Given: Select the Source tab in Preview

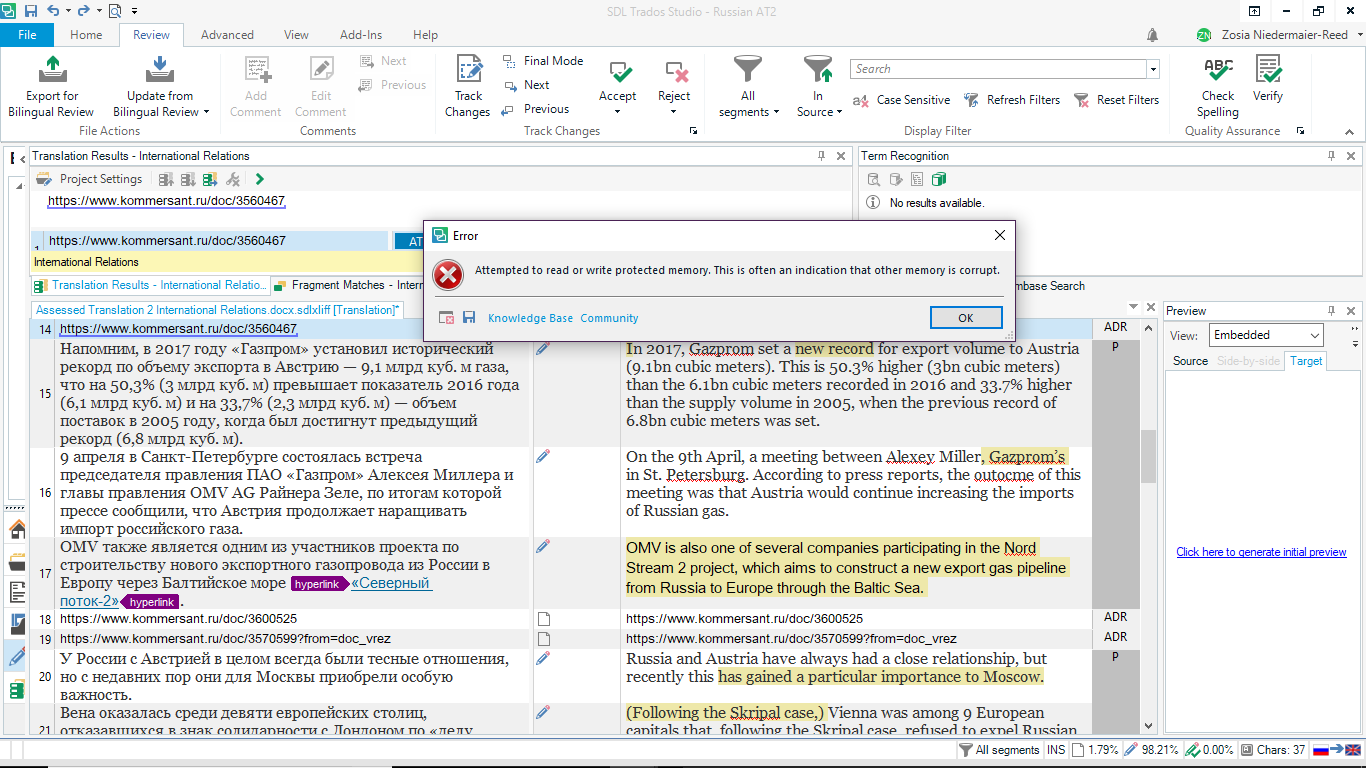Looking at the screenshot, I should pos(1190,361).
